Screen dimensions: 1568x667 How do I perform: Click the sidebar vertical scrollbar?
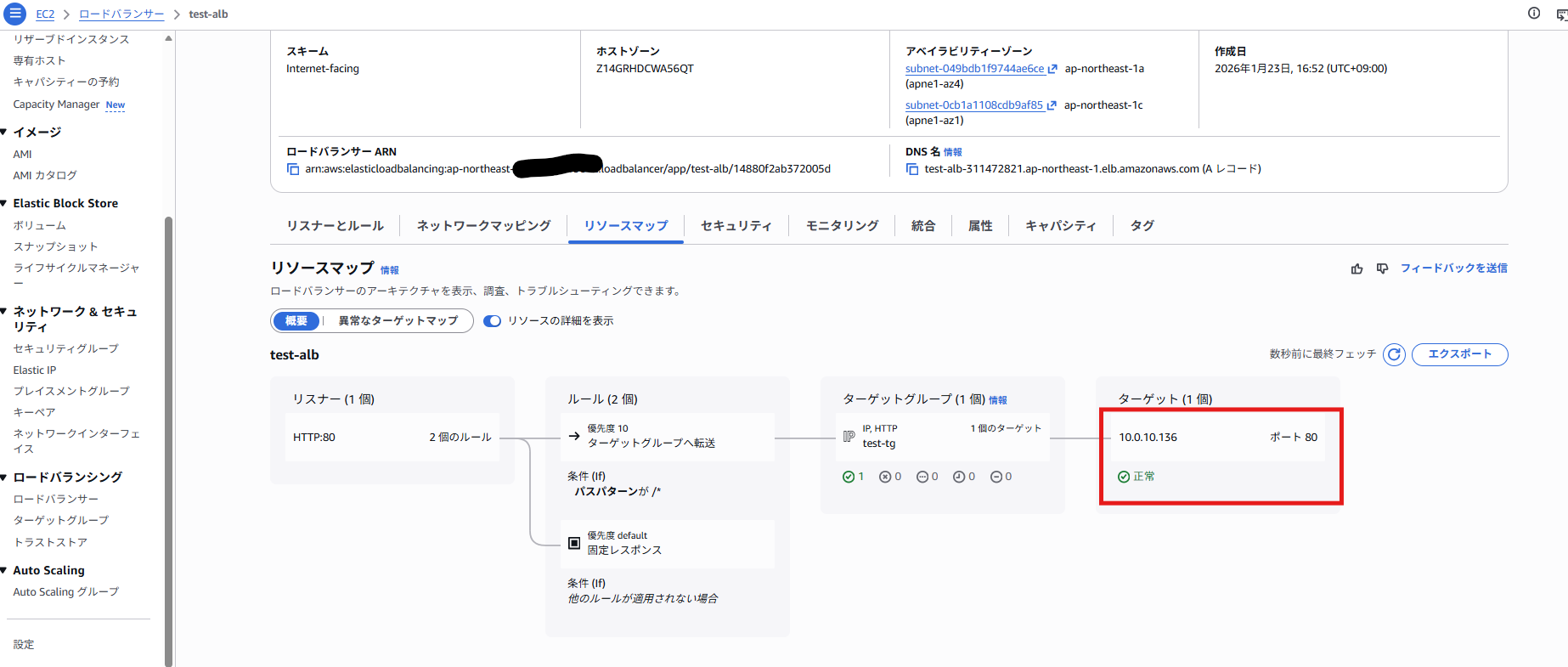tap(168, 442)
